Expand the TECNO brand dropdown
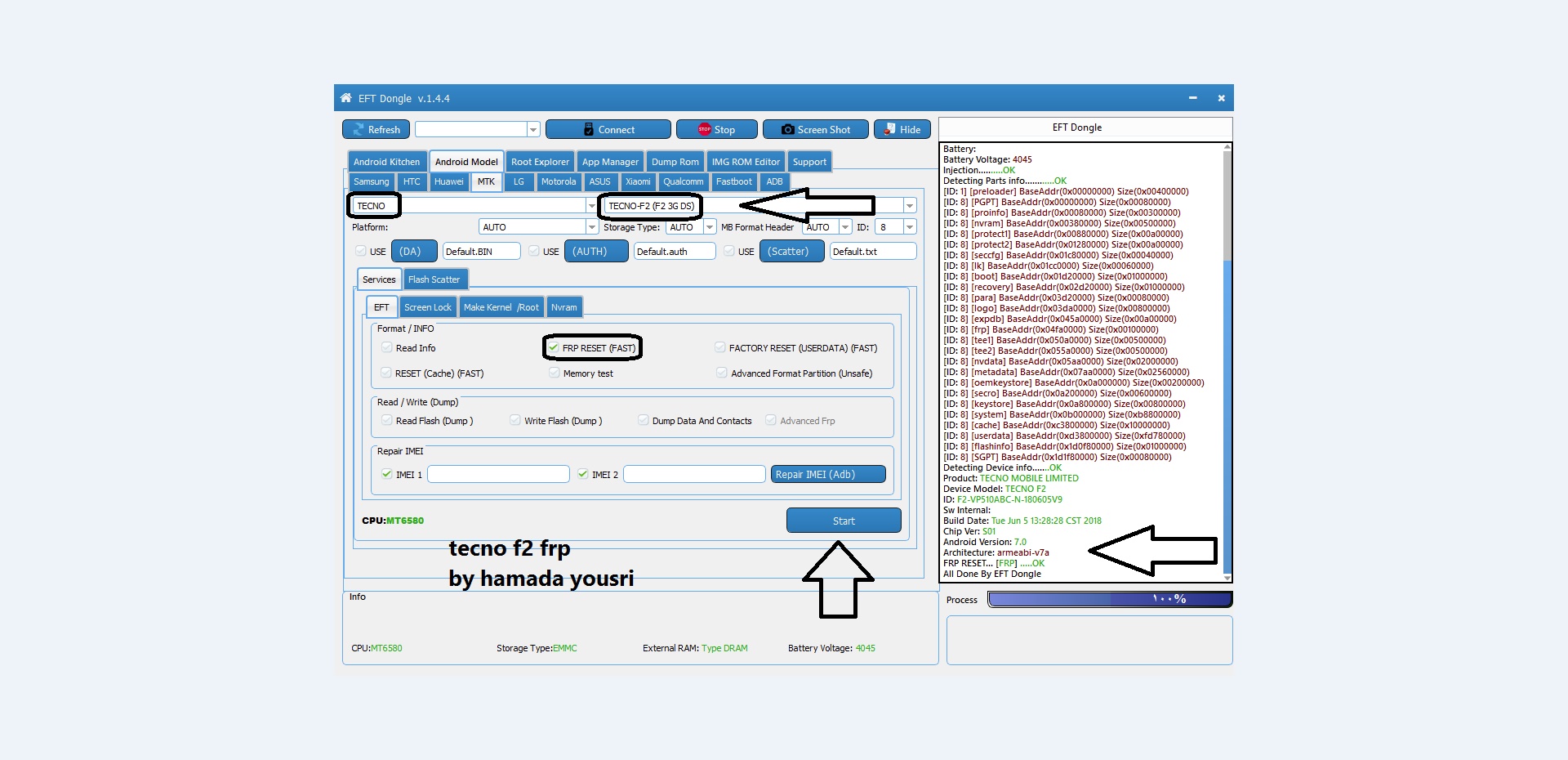The width and height of the screenshot is (1568, 760). pyautogui.click(x=591, y=205)
